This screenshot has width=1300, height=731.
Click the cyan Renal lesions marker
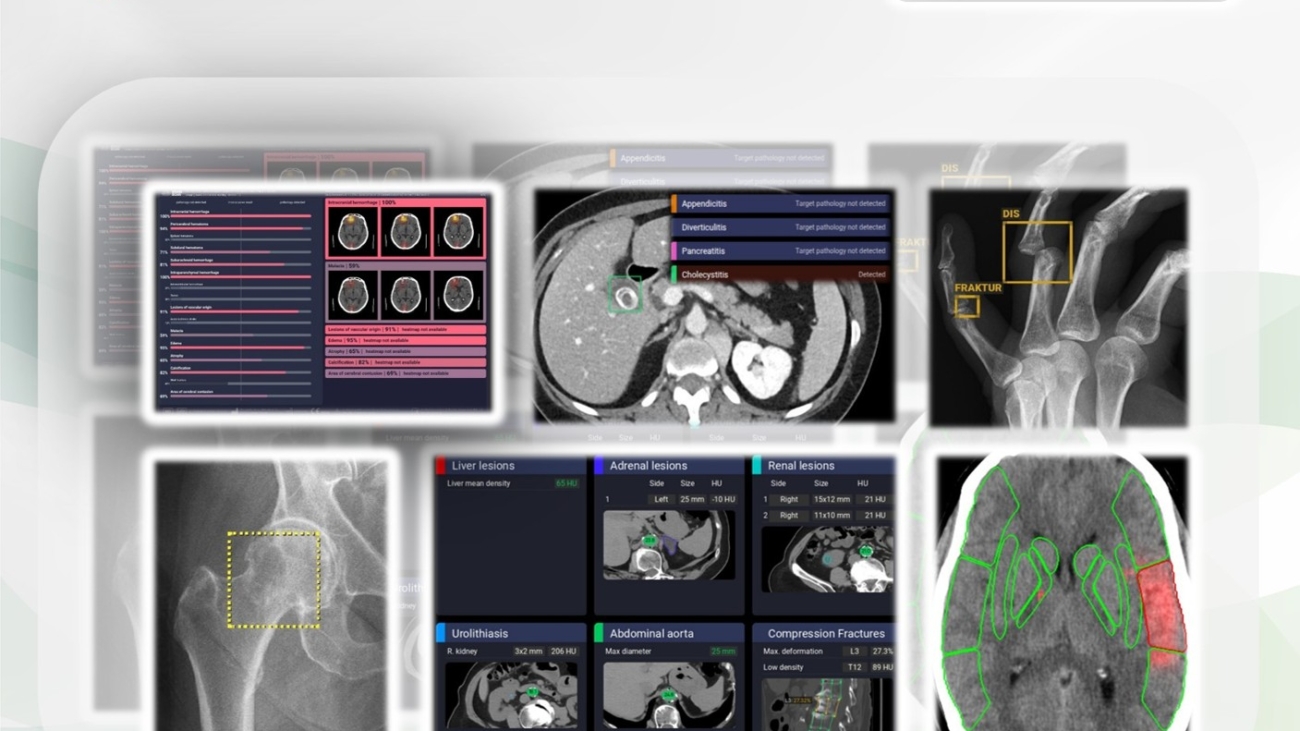(757, 466)
